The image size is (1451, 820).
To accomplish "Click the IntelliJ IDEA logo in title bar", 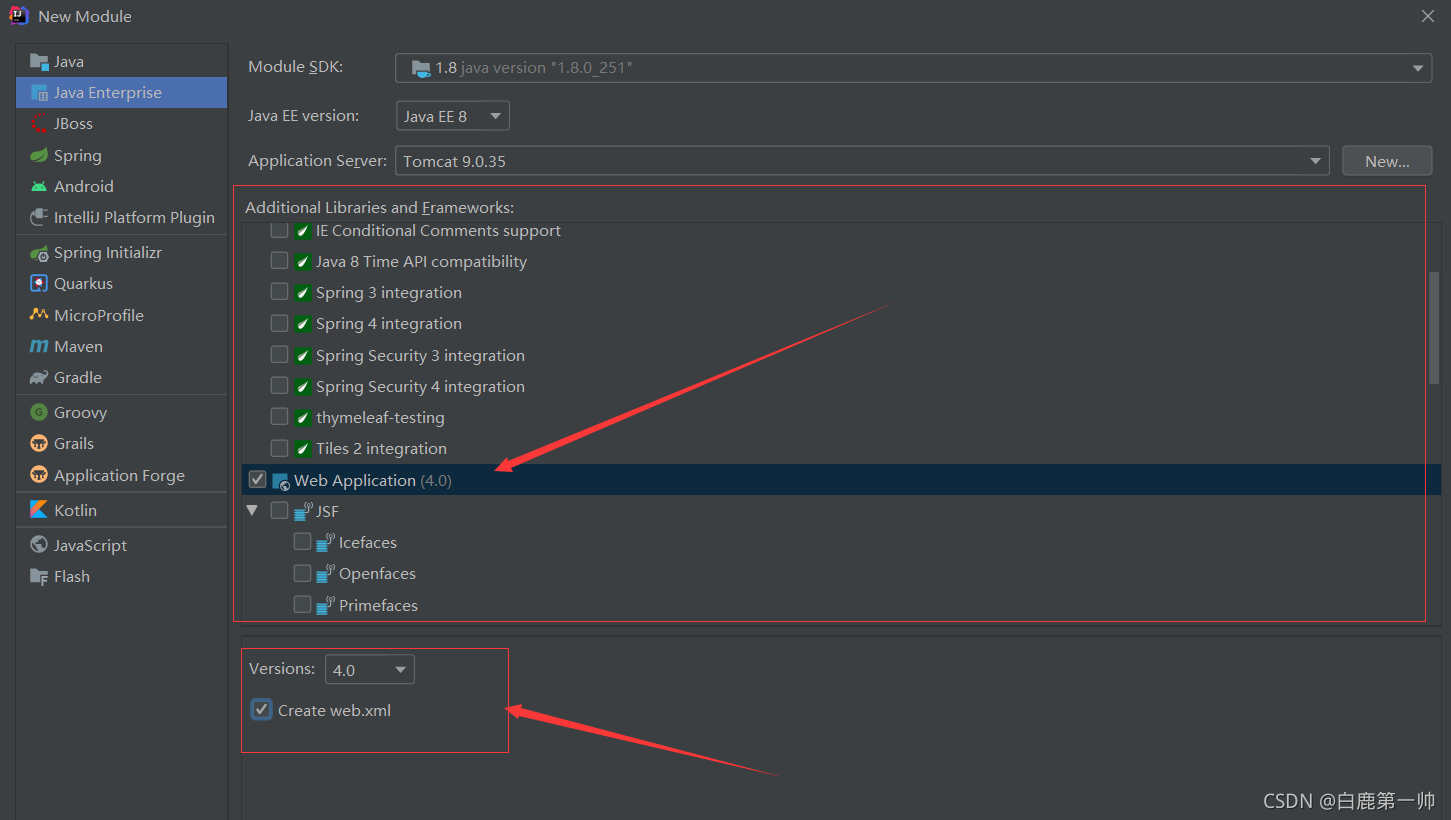I will tap(19, 15).
